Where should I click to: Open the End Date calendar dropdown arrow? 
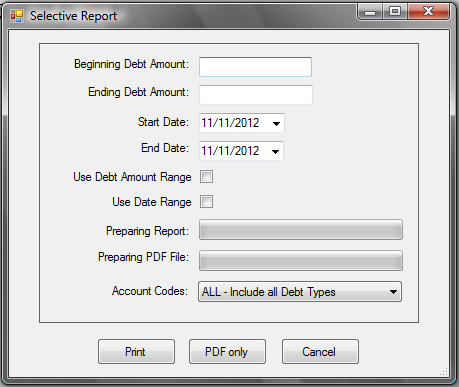(x=275, y=152)
